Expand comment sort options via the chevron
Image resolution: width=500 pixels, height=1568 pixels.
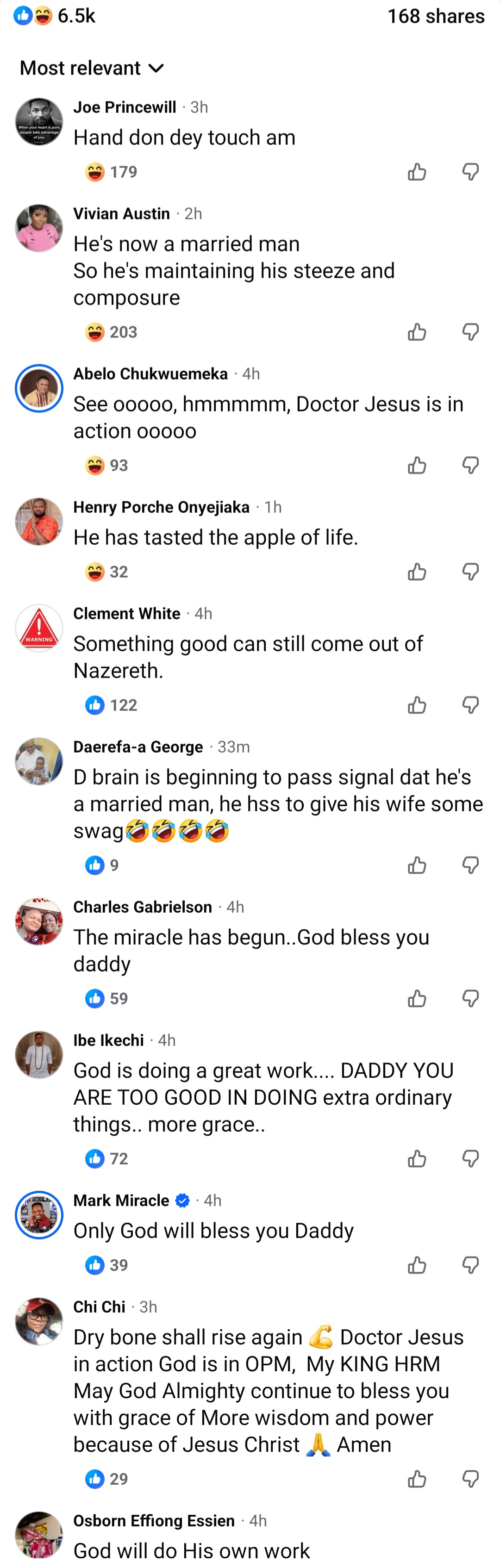coord(157,68)
